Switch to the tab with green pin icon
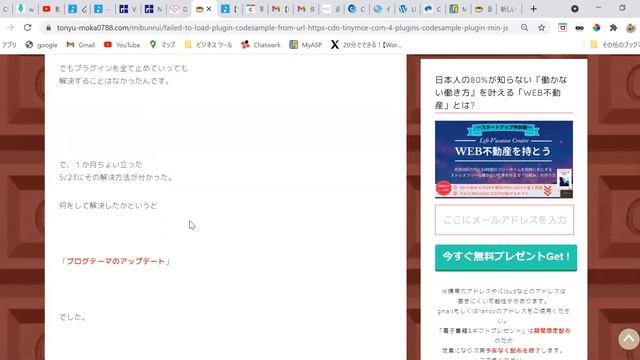This screenshot has width=640, height=360. tap(25, 9)
